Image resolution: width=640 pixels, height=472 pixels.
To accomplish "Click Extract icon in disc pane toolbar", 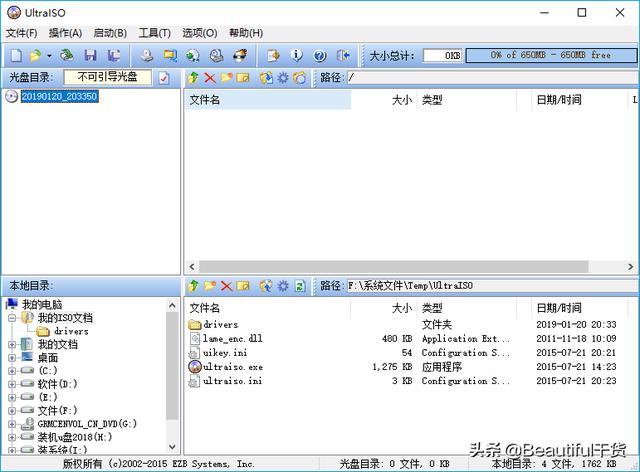I will [x=266, y=78].
